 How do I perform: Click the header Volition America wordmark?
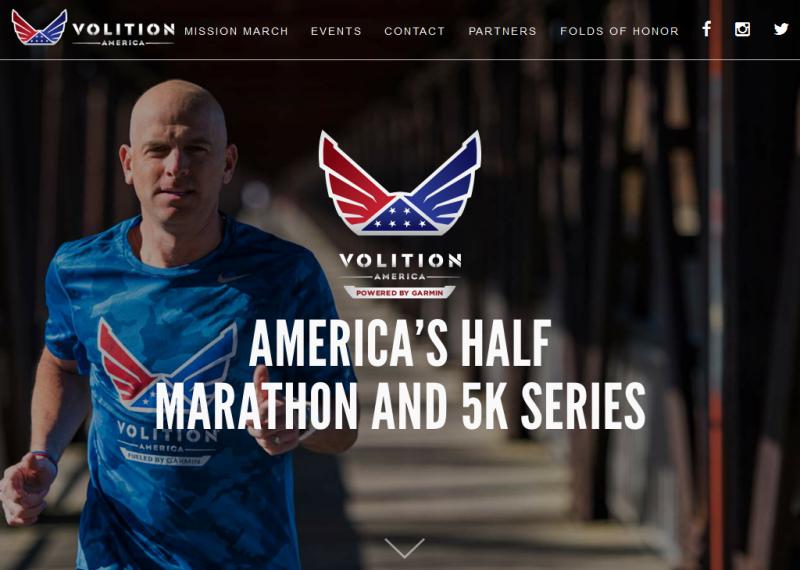point(123,34)
